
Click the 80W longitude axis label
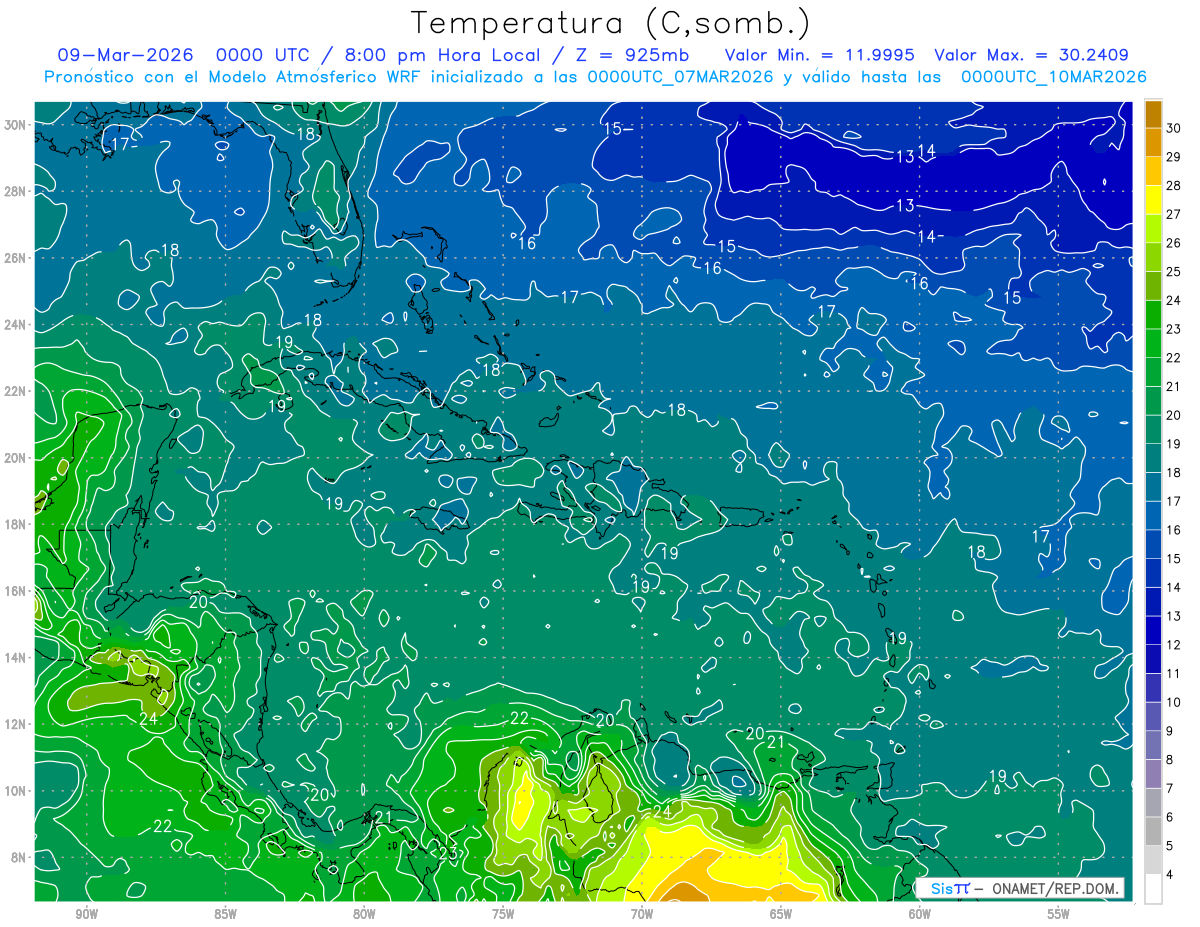(364, 914)
